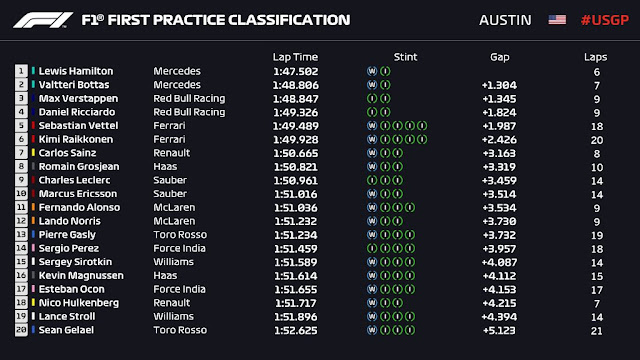Viewport: 640px width, 360px height.
Task: Select the Gap column header
Action: (500, 57)
